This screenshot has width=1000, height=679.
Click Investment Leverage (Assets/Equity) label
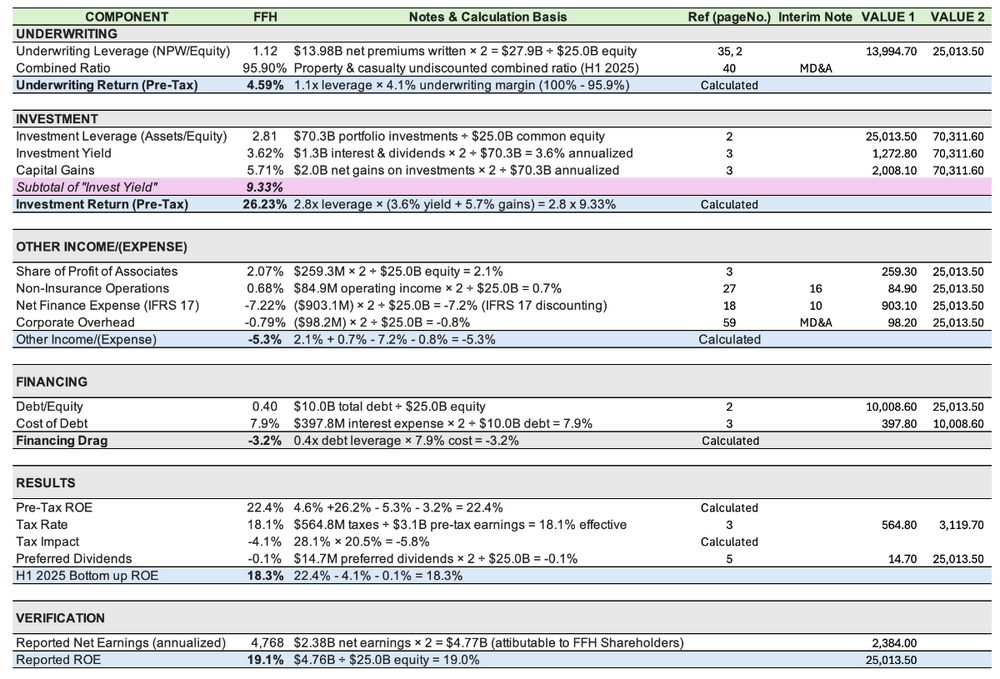121,136
